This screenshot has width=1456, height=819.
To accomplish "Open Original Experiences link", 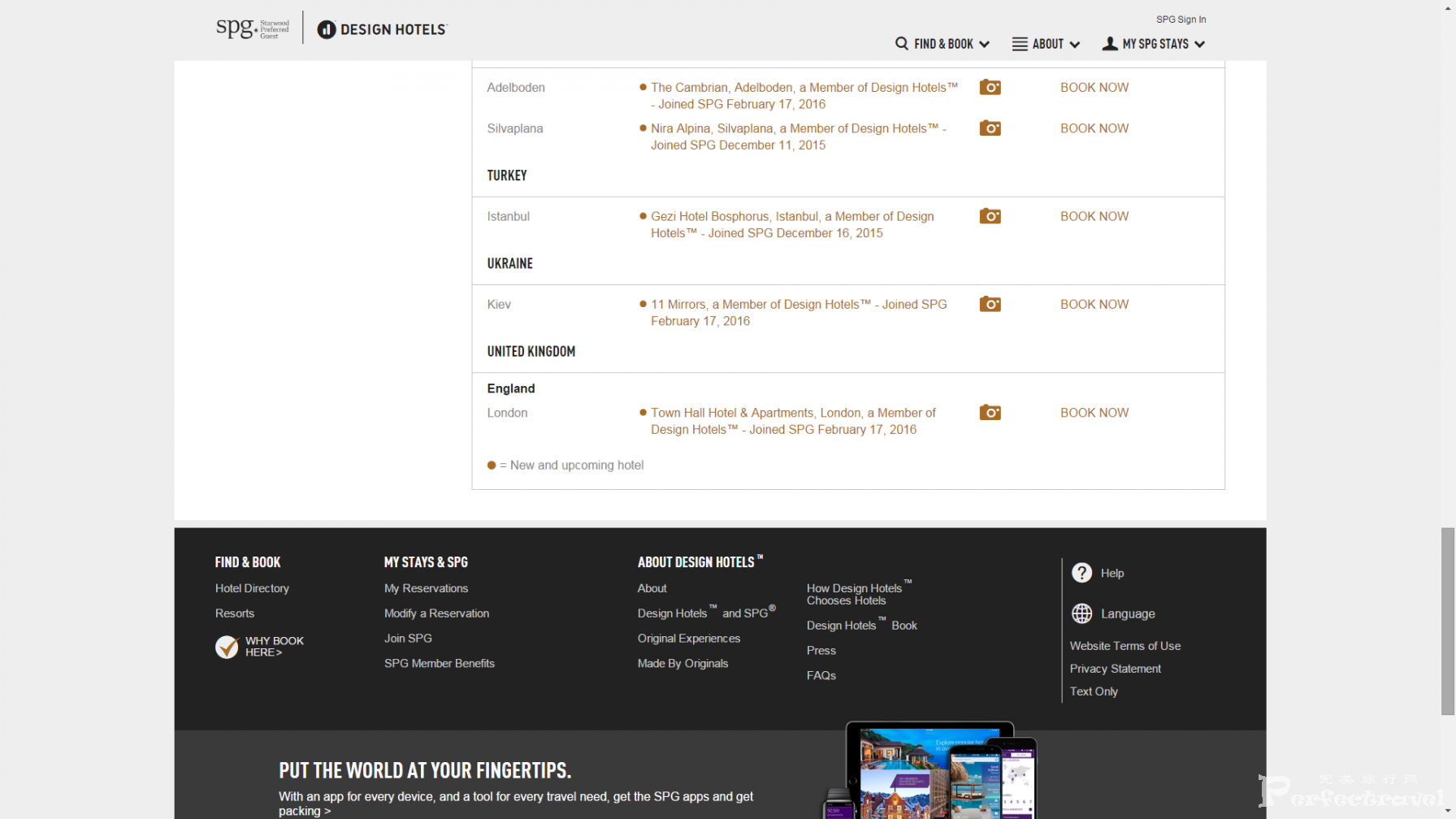I will click(688, 639).
